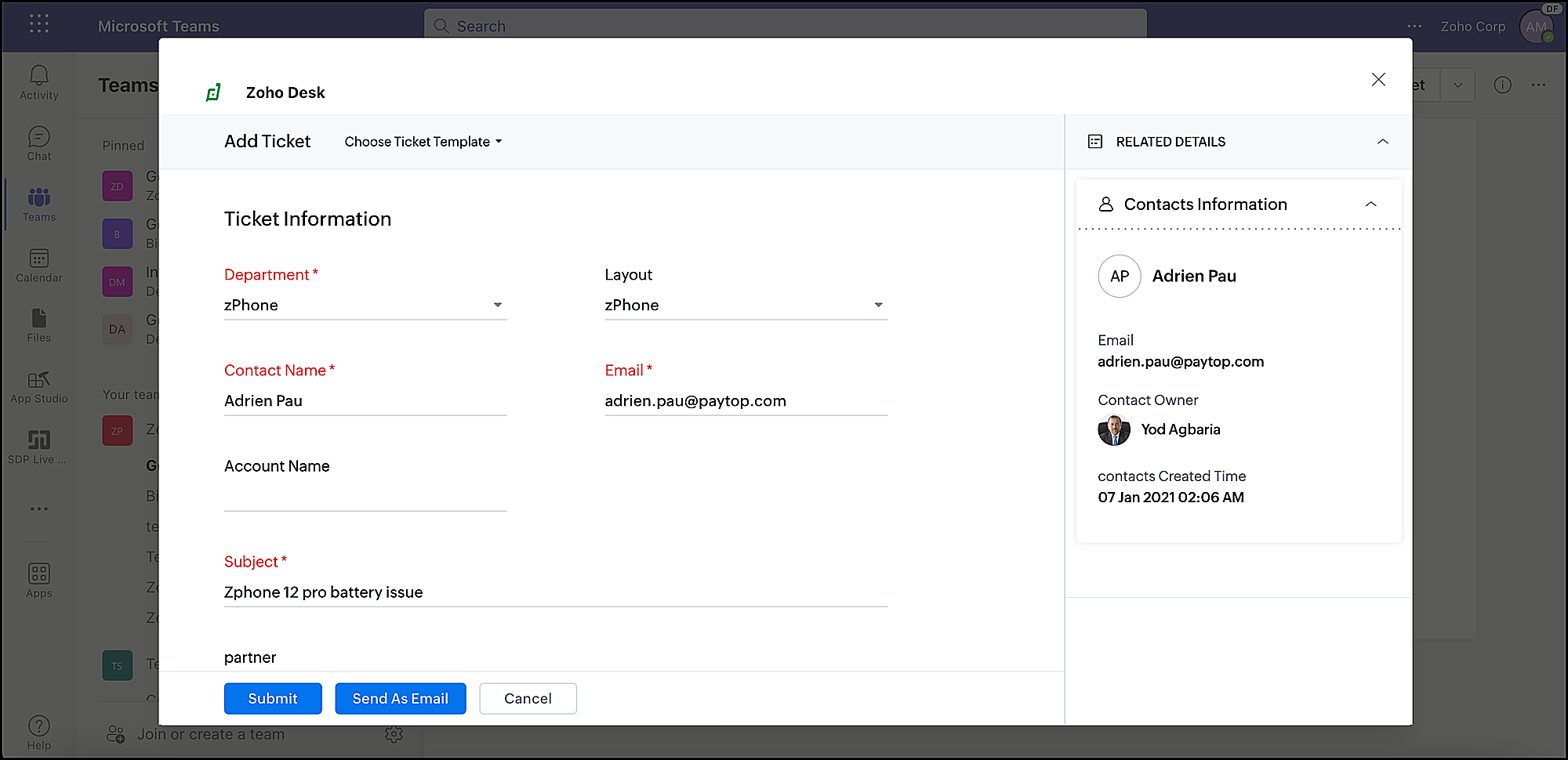This screenshot has width=1568, height=760.
Task: Click adrien.pau@paytop.com in Contacts Information
Action: click(x=1181, y=362)
